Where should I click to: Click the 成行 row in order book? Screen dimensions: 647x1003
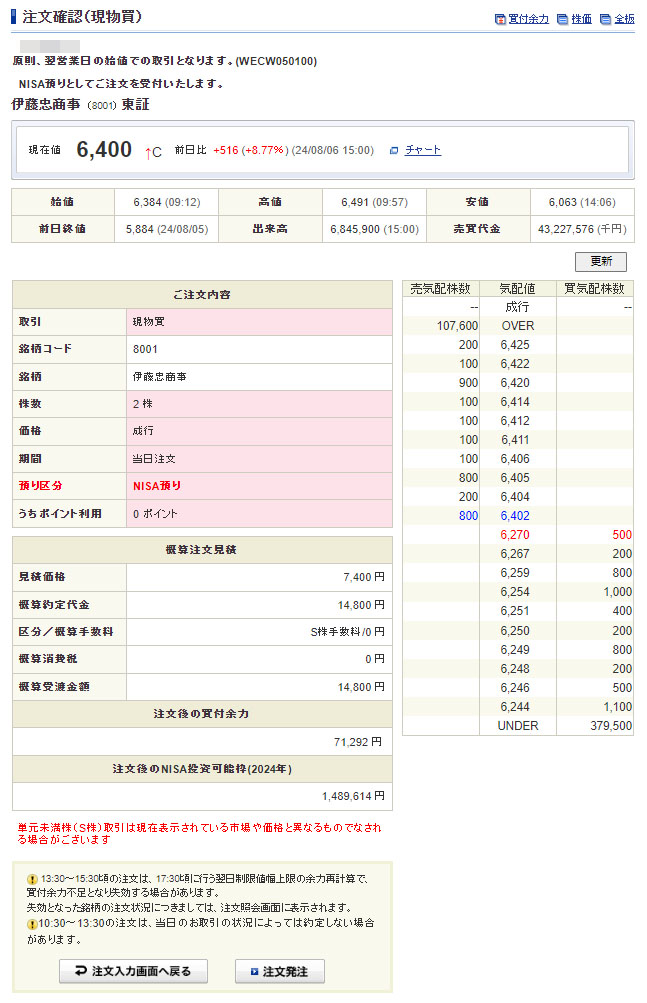(517, 307)
